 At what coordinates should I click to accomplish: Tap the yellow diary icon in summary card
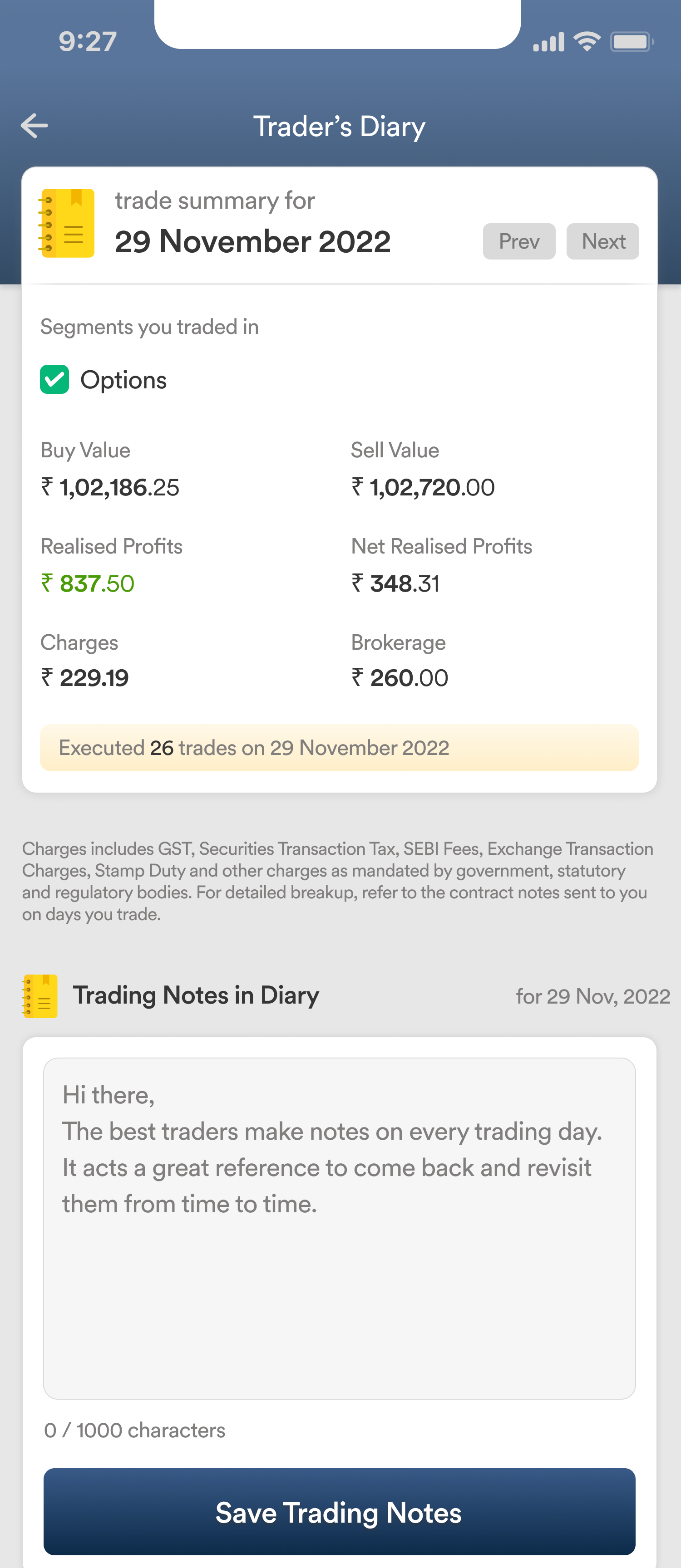coord(67,223)
